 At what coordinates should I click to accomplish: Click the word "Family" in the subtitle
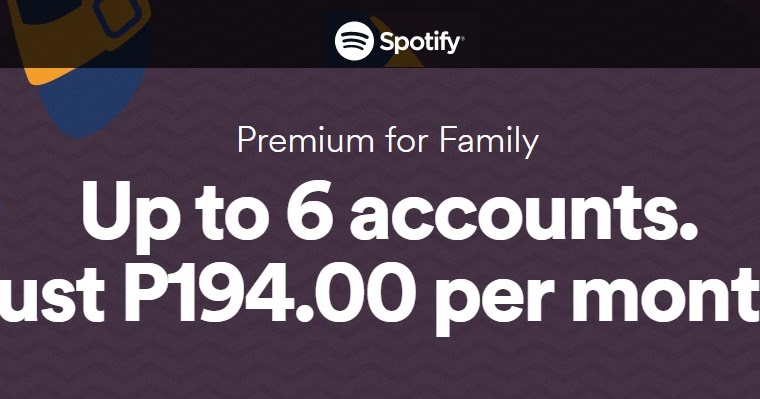(489, 142)
